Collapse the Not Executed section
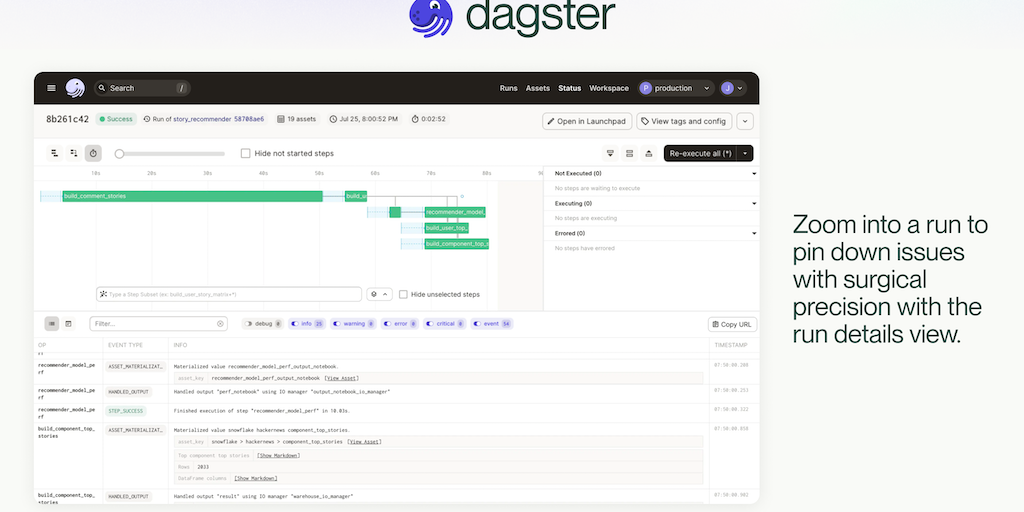The image size is (1024, 512). coord(754,174)
